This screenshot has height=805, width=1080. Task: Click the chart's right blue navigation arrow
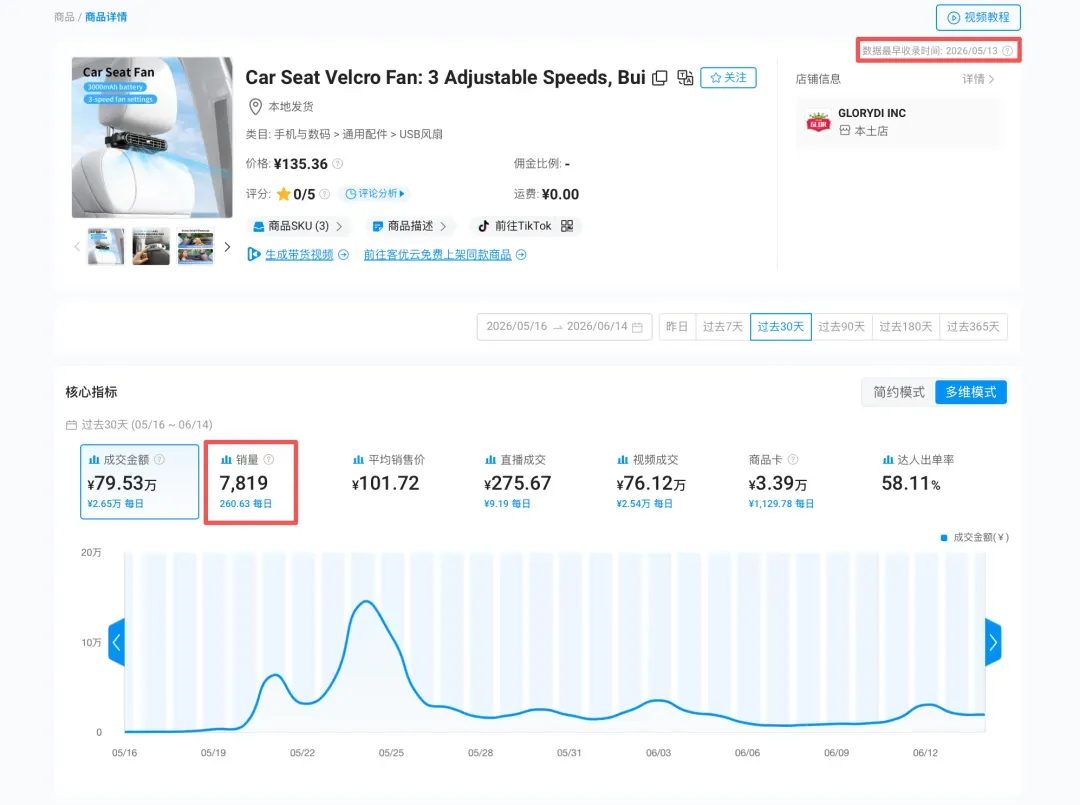pyautogui.click(x=993, y=642)
